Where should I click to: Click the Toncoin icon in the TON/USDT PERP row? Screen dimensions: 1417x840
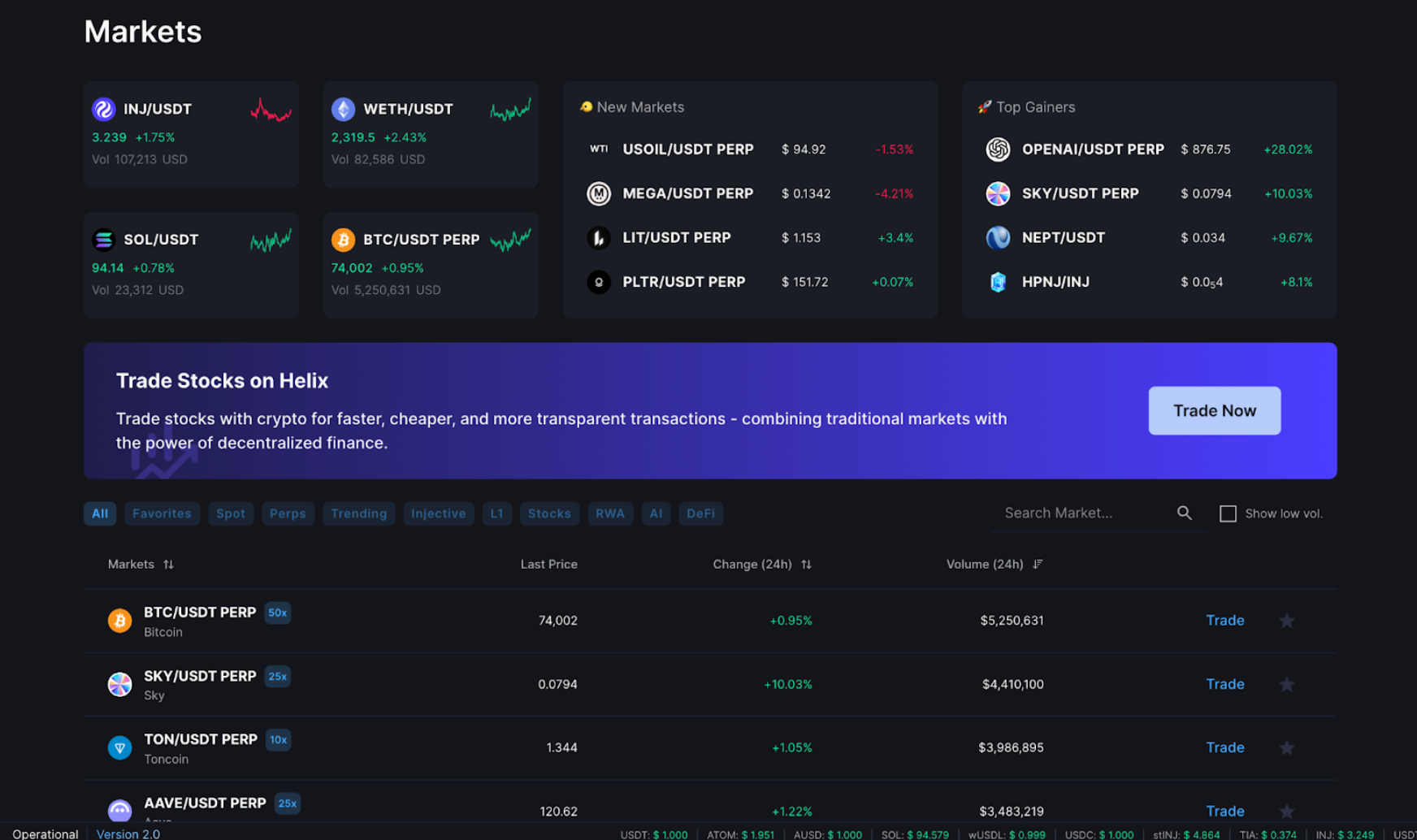(x=119, y=747)
